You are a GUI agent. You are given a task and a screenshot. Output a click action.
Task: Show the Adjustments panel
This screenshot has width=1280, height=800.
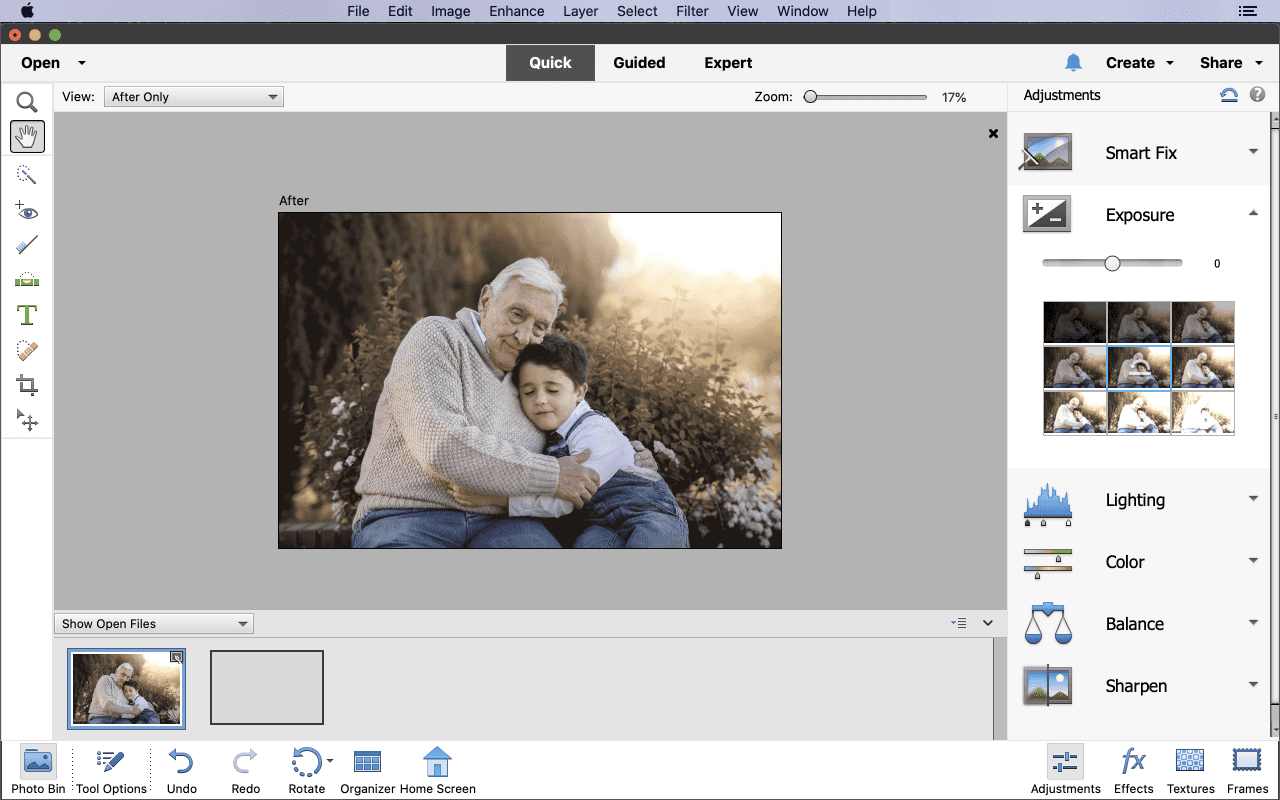[x=1065, y=770]
